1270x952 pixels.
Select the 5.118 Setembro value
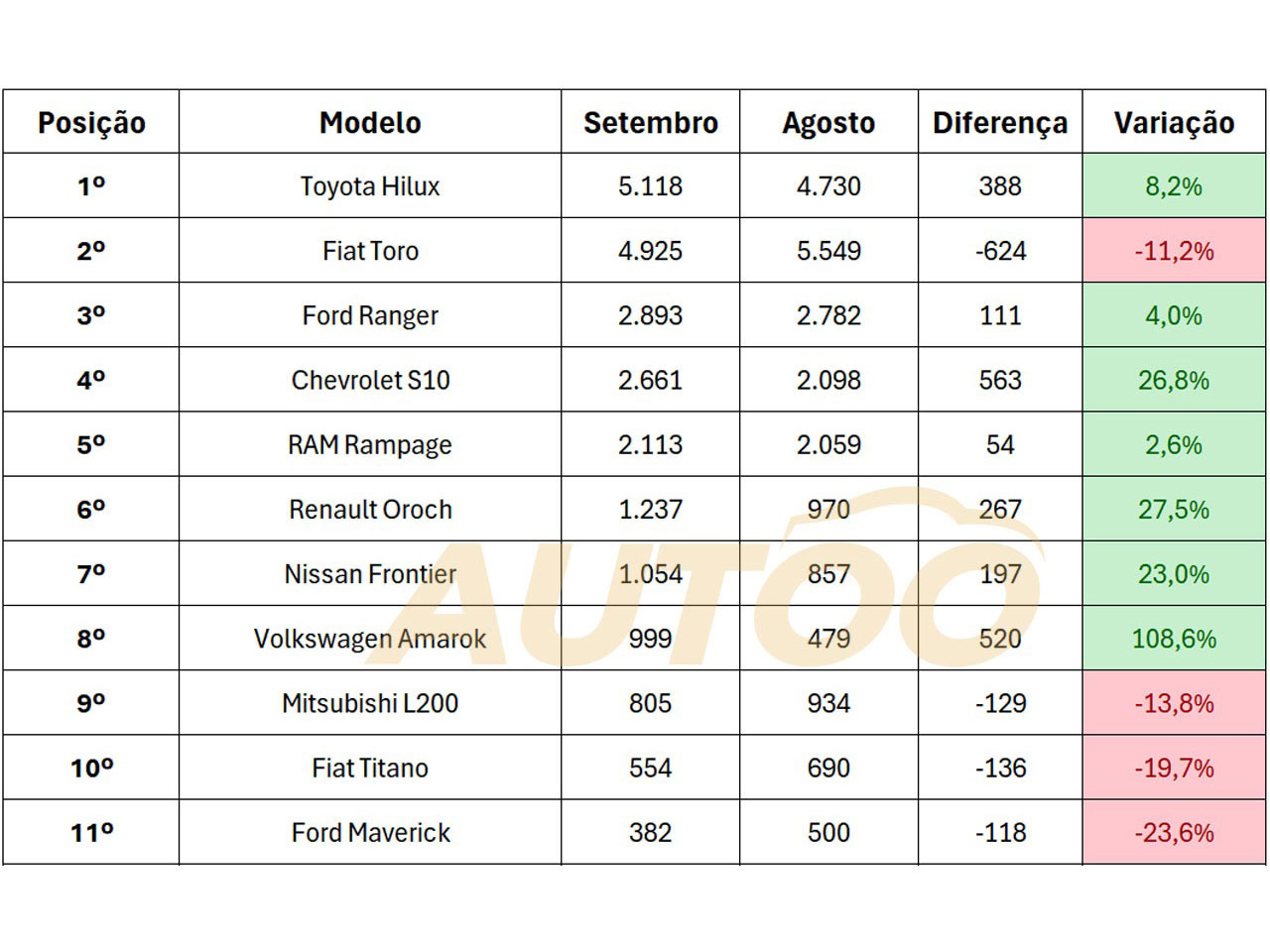click(x=651, y=185)
